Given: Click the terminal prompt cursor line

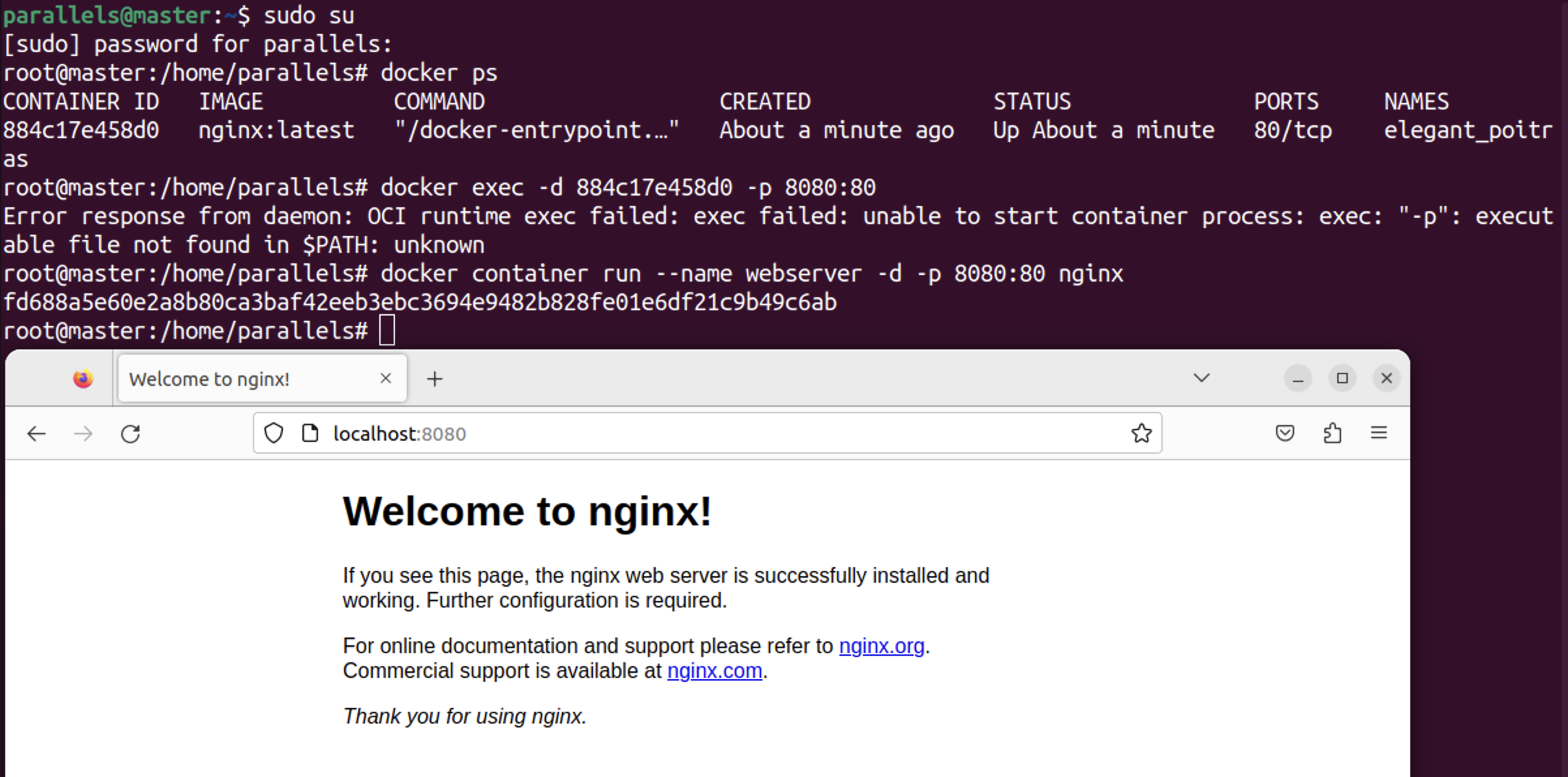Looking at the screenshot, I should tap(387, 330).
